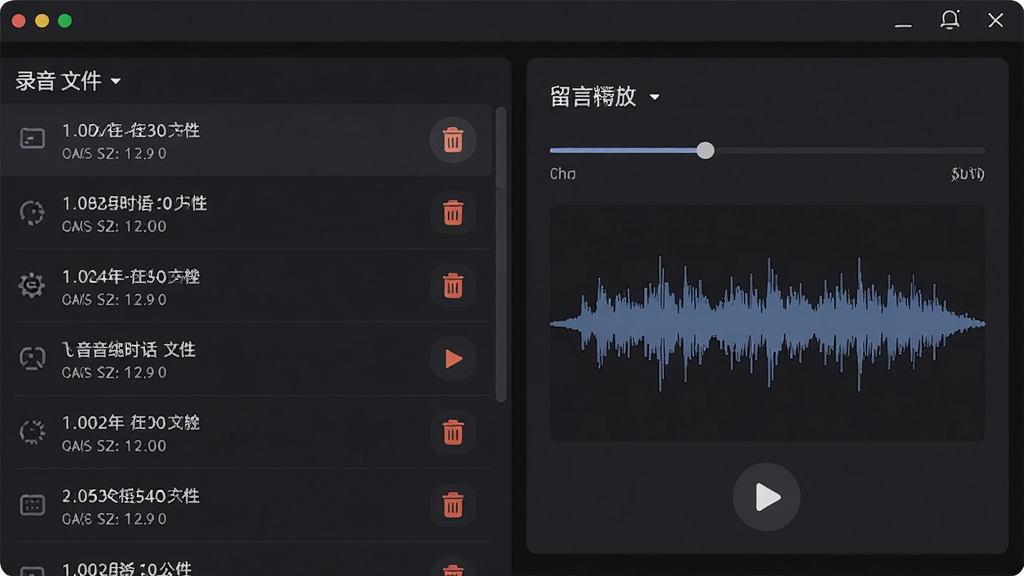Click the recordings list scrollbar
The image size is (1024, 576).
[501, 255]
